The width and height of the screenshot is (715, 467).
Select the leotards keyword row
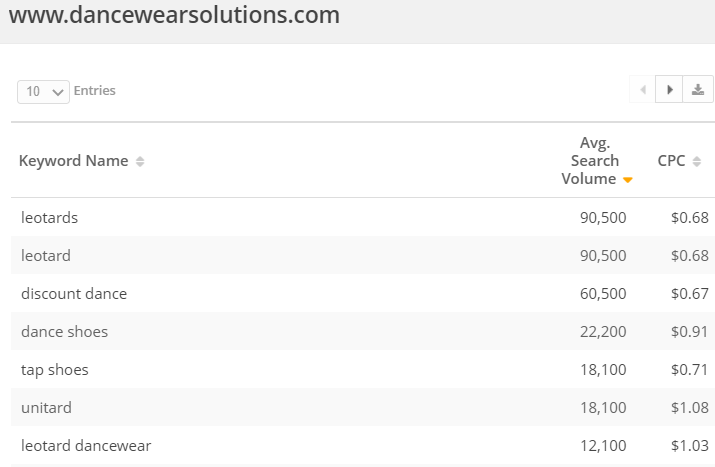click(x=363, y=218)
